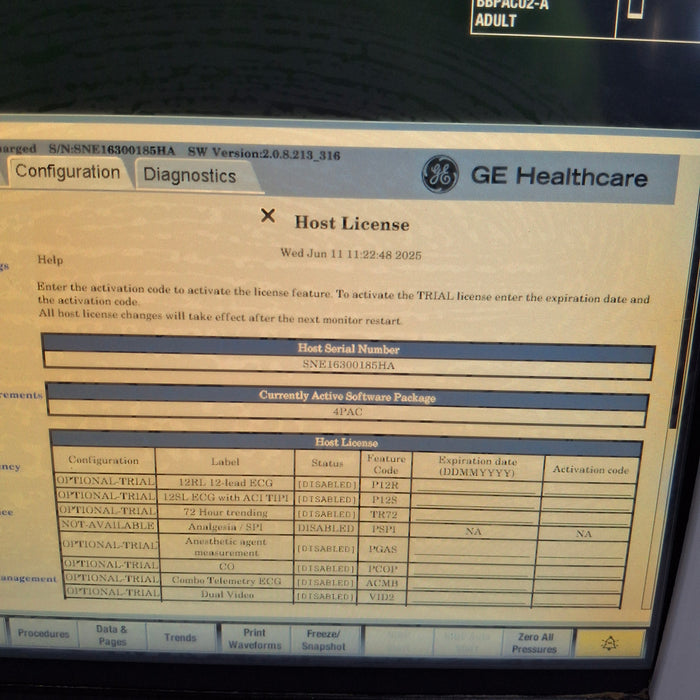Click activation code field for the CO row
The width and height of the screenshot is (700, 700).
(x=580, y=572)
